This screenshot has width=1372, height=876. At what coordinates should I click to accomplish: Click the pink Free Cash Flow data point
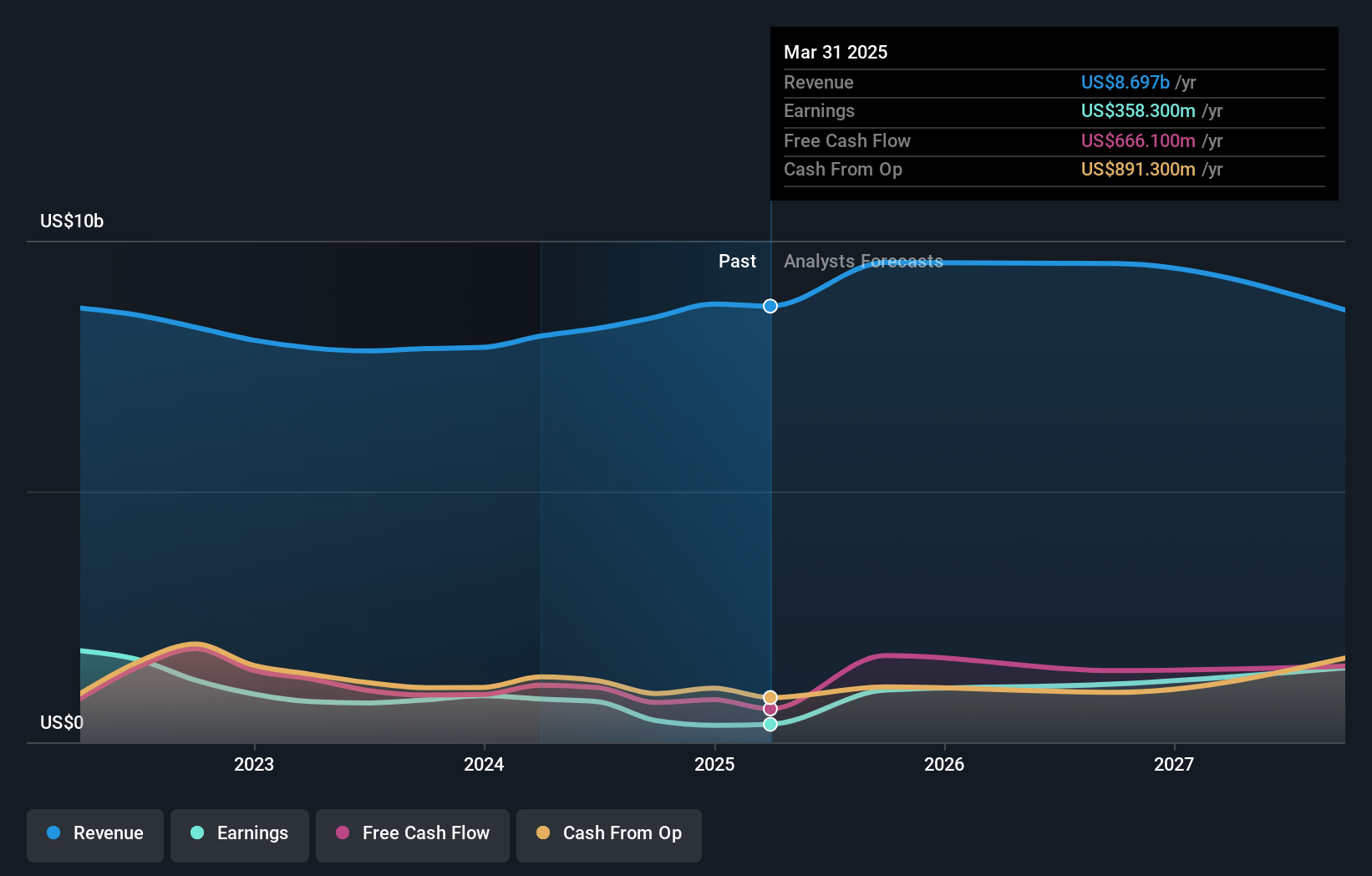pyautogui.click(x=770, y=709)
